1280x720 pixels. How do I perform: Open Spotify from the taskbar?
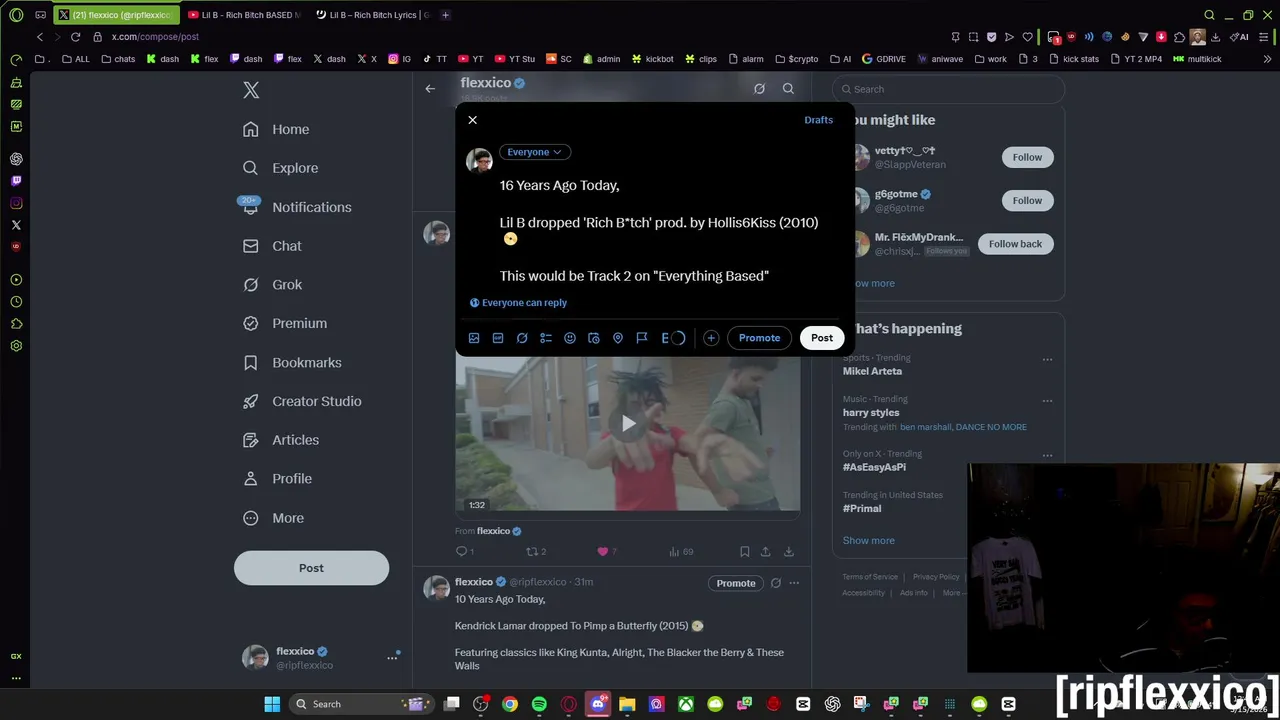click(x=539, y=704)
